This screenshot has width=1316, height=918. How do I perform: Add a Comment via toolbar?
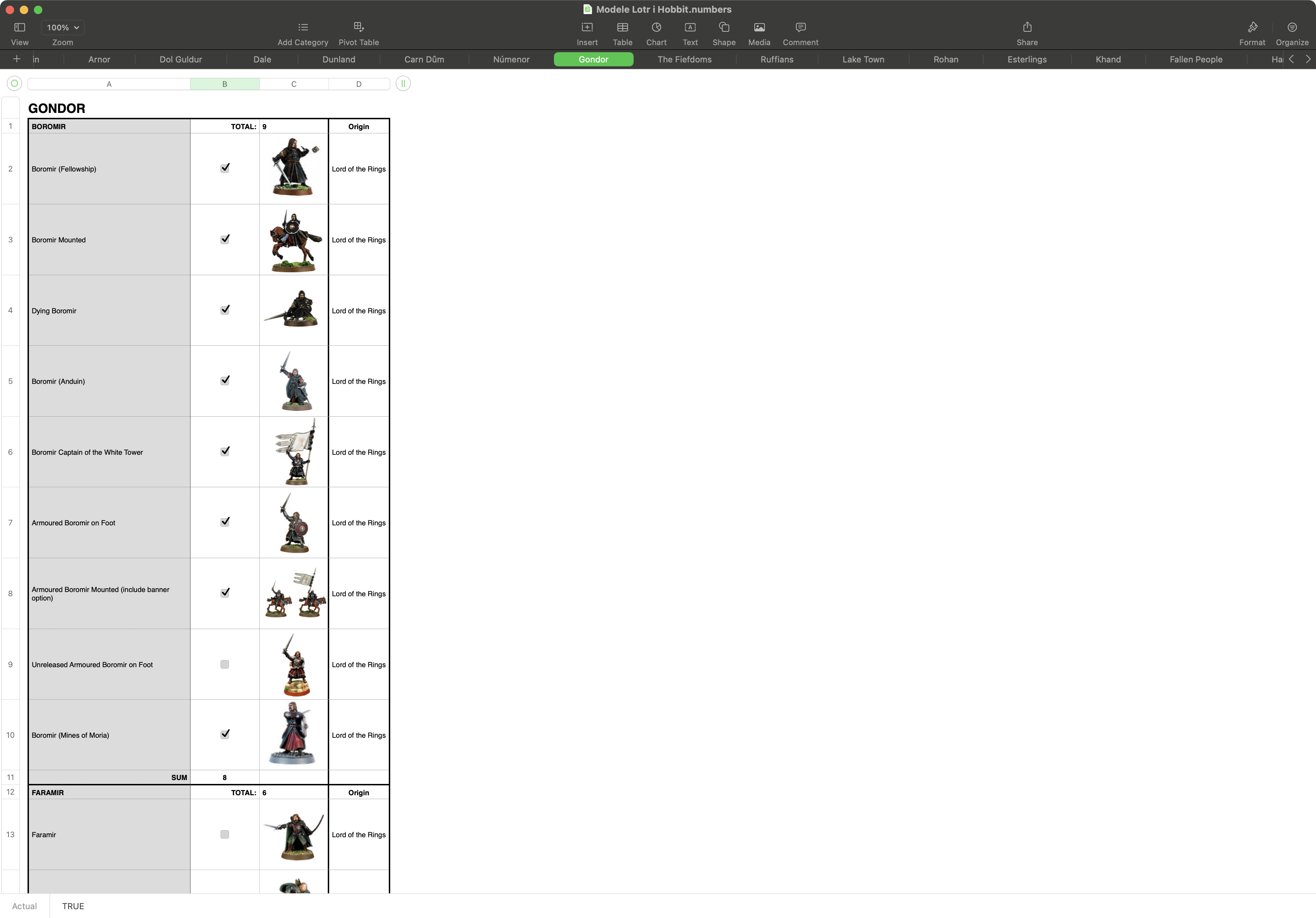(x=800, y=28)
